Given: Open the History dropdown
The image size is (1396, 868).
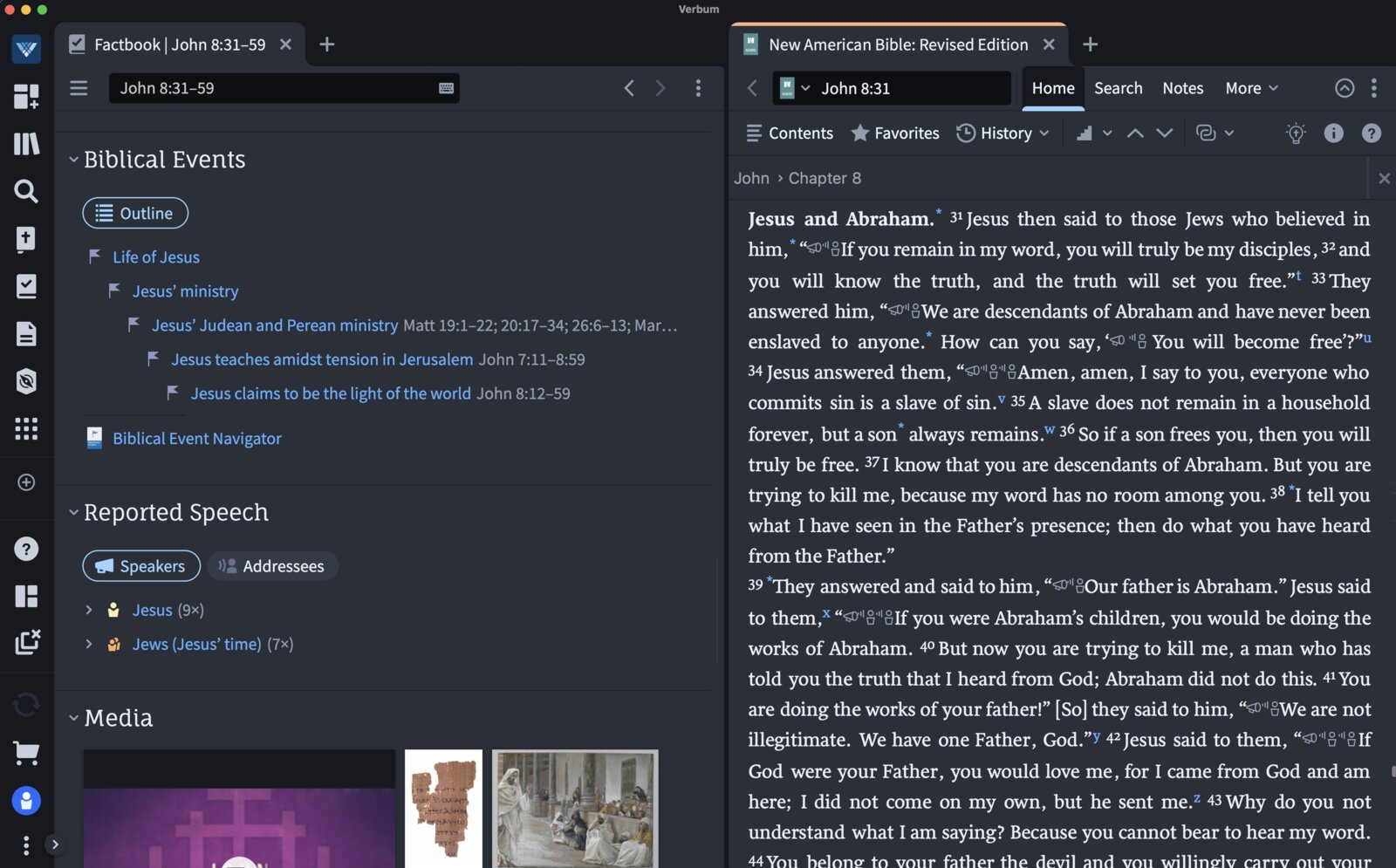Looking at the screenshot, I should (1003, 133).
